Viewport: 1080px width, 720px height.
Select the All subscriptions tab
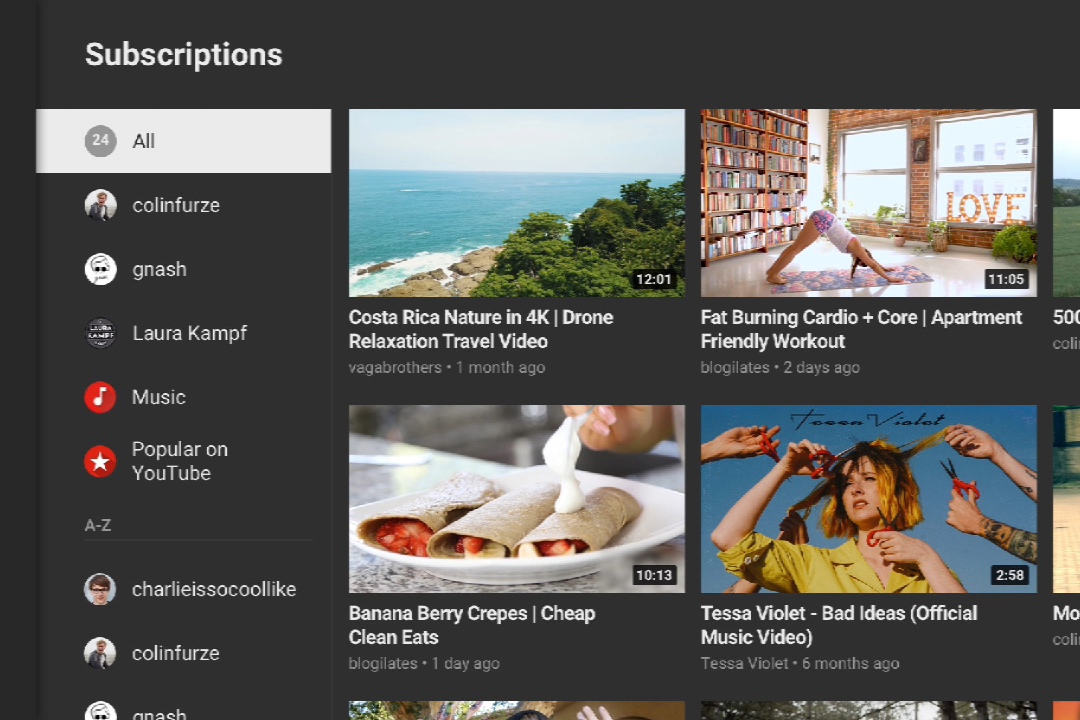pyautogui.click(x=184, y=141)
